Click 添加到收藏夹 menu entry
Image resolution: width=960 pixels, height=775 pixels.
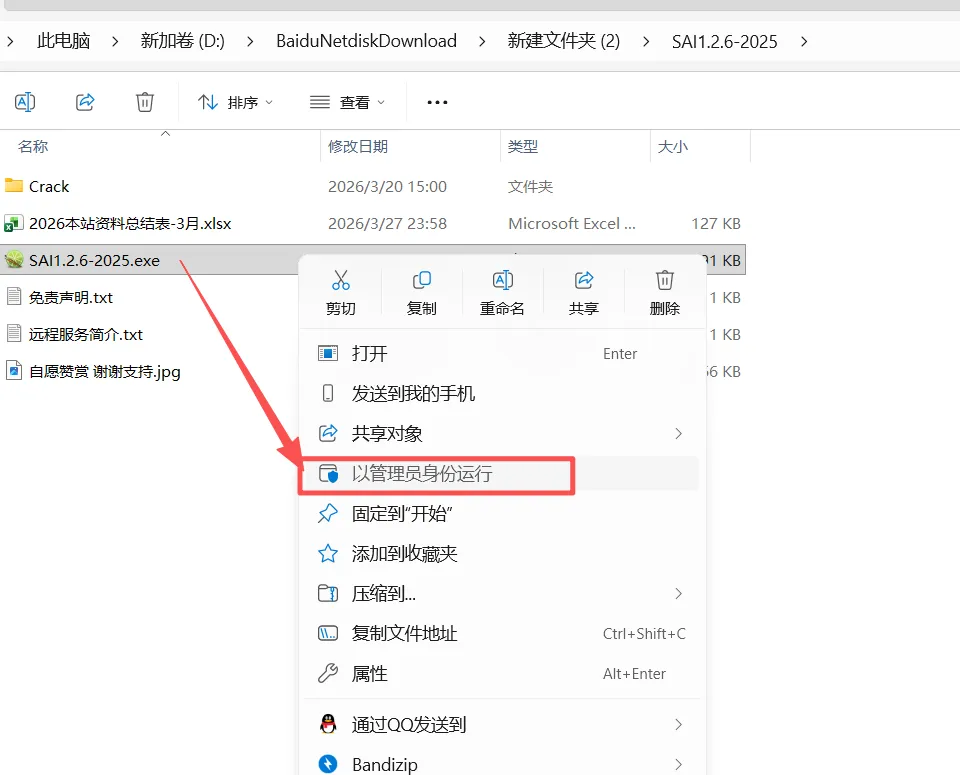[501, 554]
